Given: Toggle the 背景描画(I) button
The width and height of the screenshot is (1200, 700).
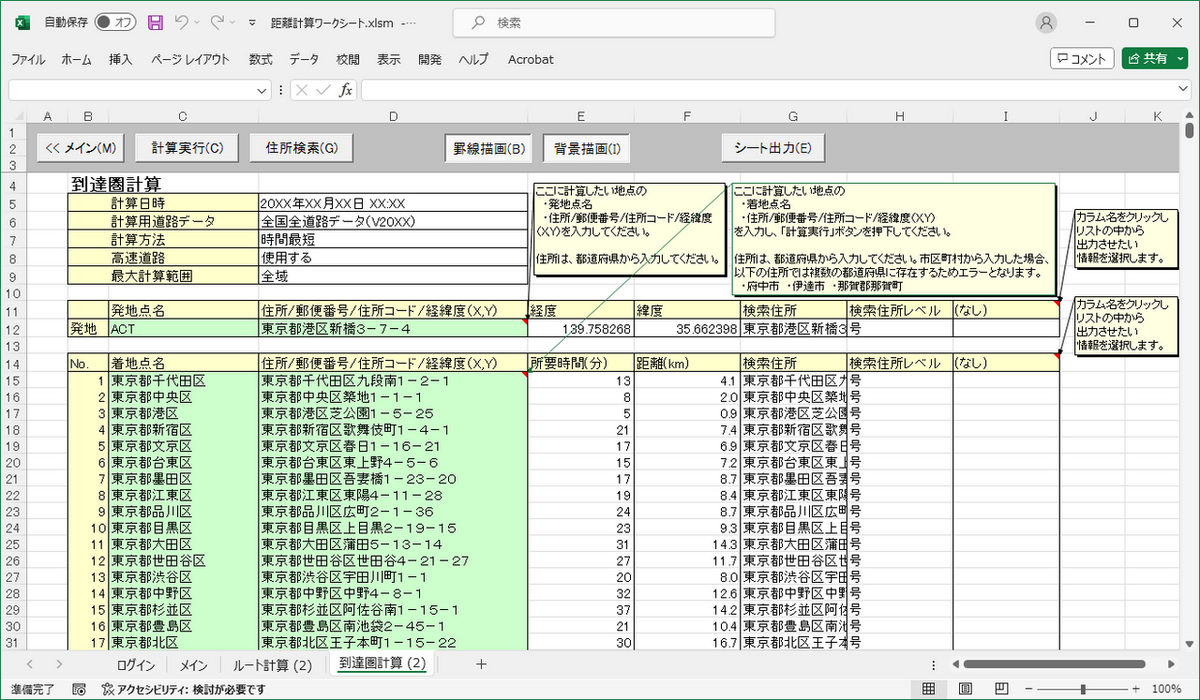Looking at the screenshot, I should click(x=586, y=148).
